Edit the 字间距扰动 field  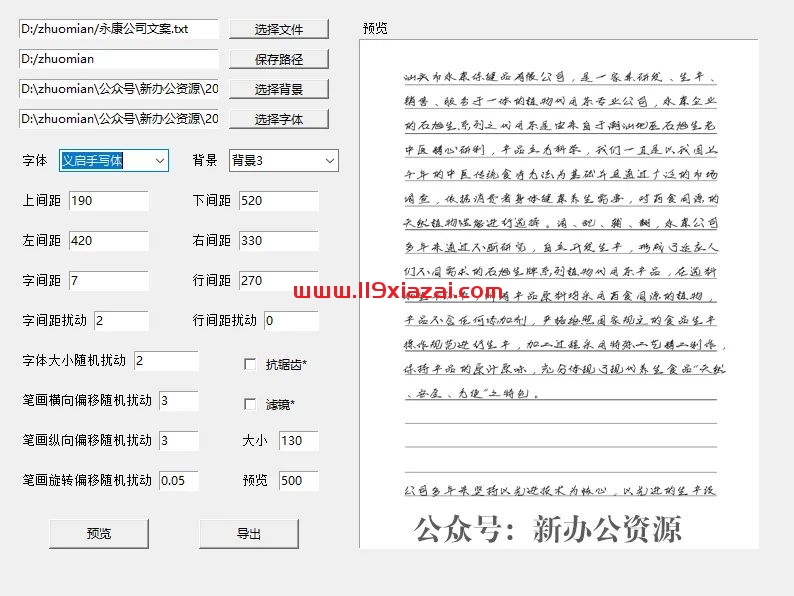[x=122, y=321]
